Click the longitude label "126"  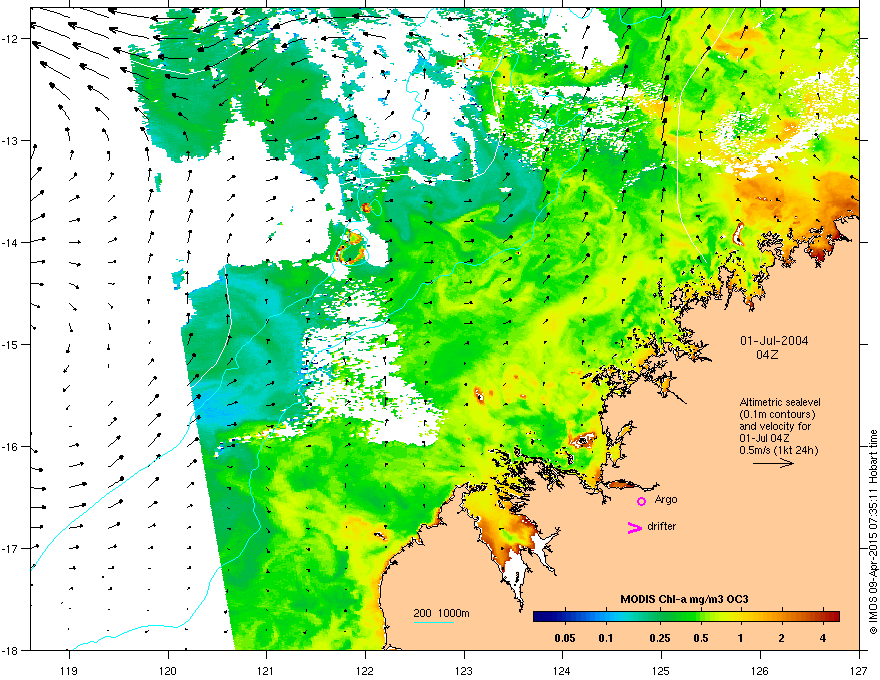tap(760, 670)
